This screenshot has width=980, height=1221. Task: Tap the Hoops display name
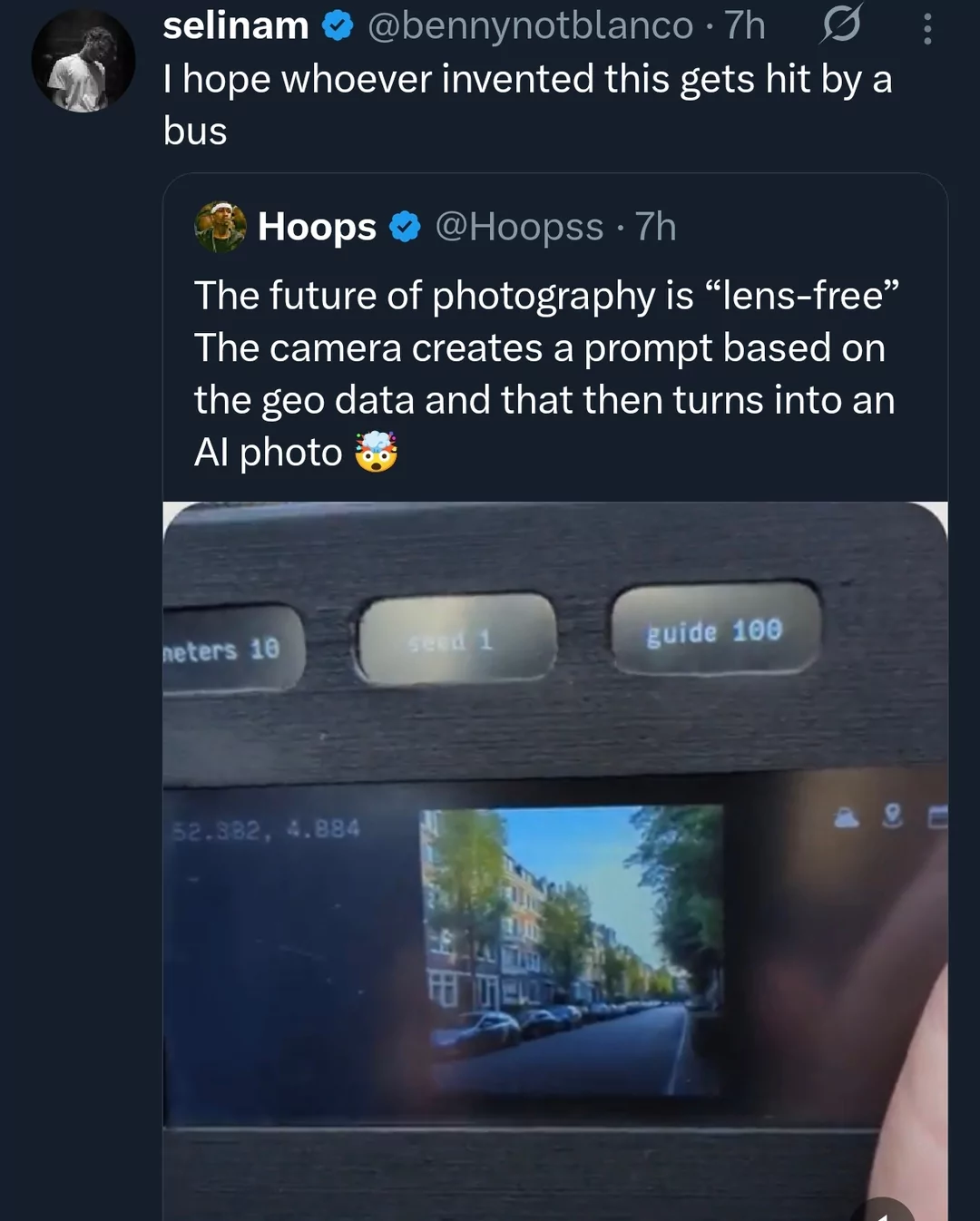click(317, 227)
